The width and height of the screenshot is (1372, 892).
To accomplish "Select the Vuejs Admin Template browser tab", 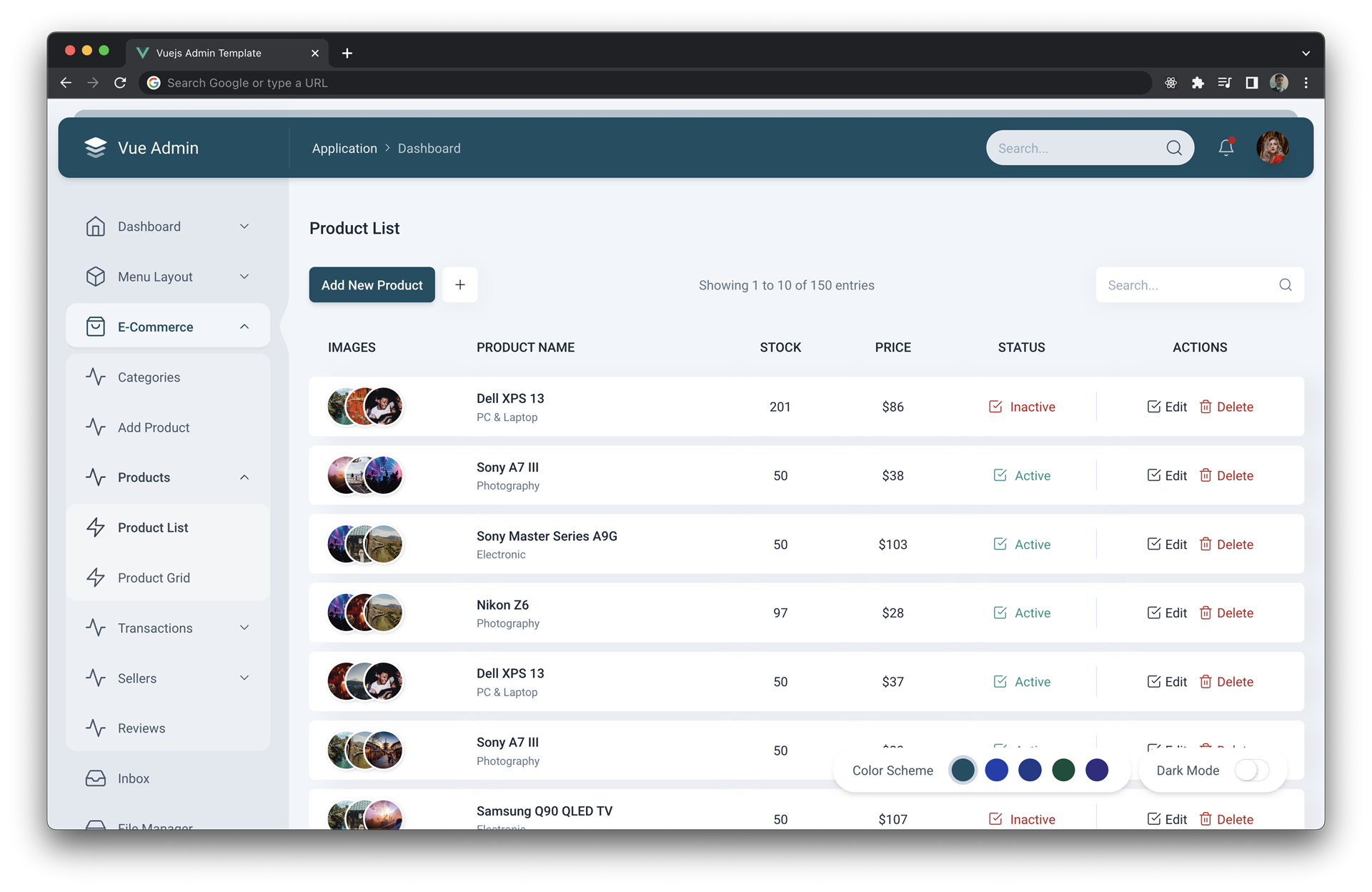I will click(227, 53).
